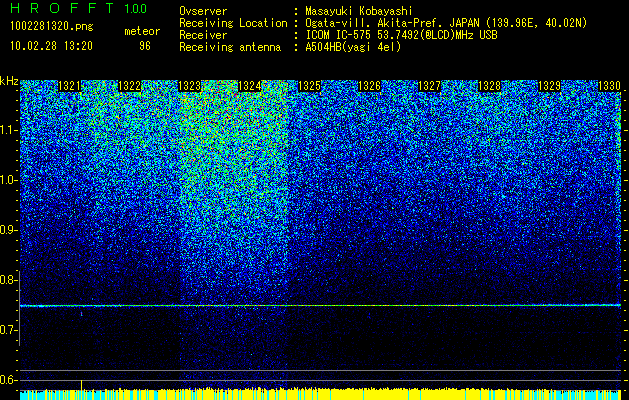Screen dimensions: 629x400
Task: Click the Ovserver label
Action: [203, 11]
